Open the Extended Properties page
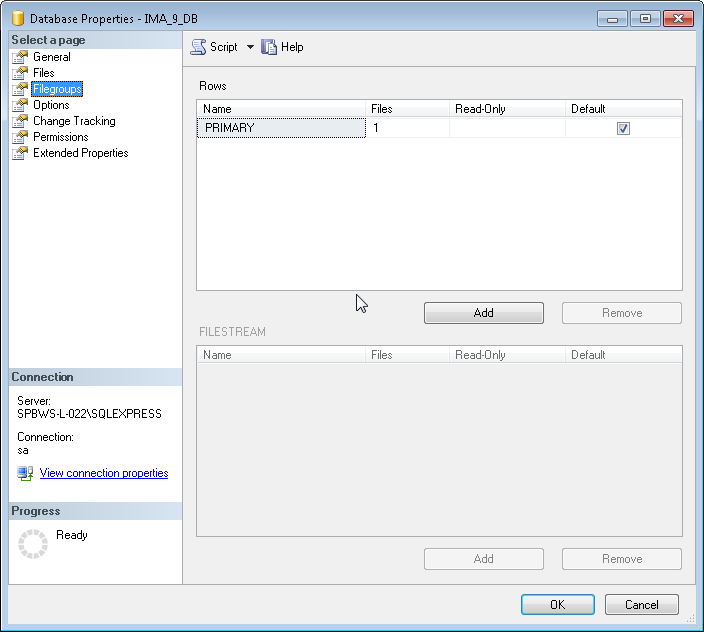The image size is (704, 632). pyautogui.click(x=80, y=153)
